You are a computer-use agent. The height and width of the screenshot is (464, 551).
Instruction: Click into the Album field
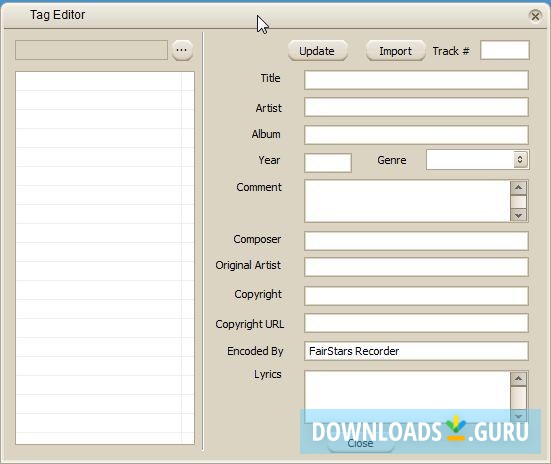(x=416, y=135)
